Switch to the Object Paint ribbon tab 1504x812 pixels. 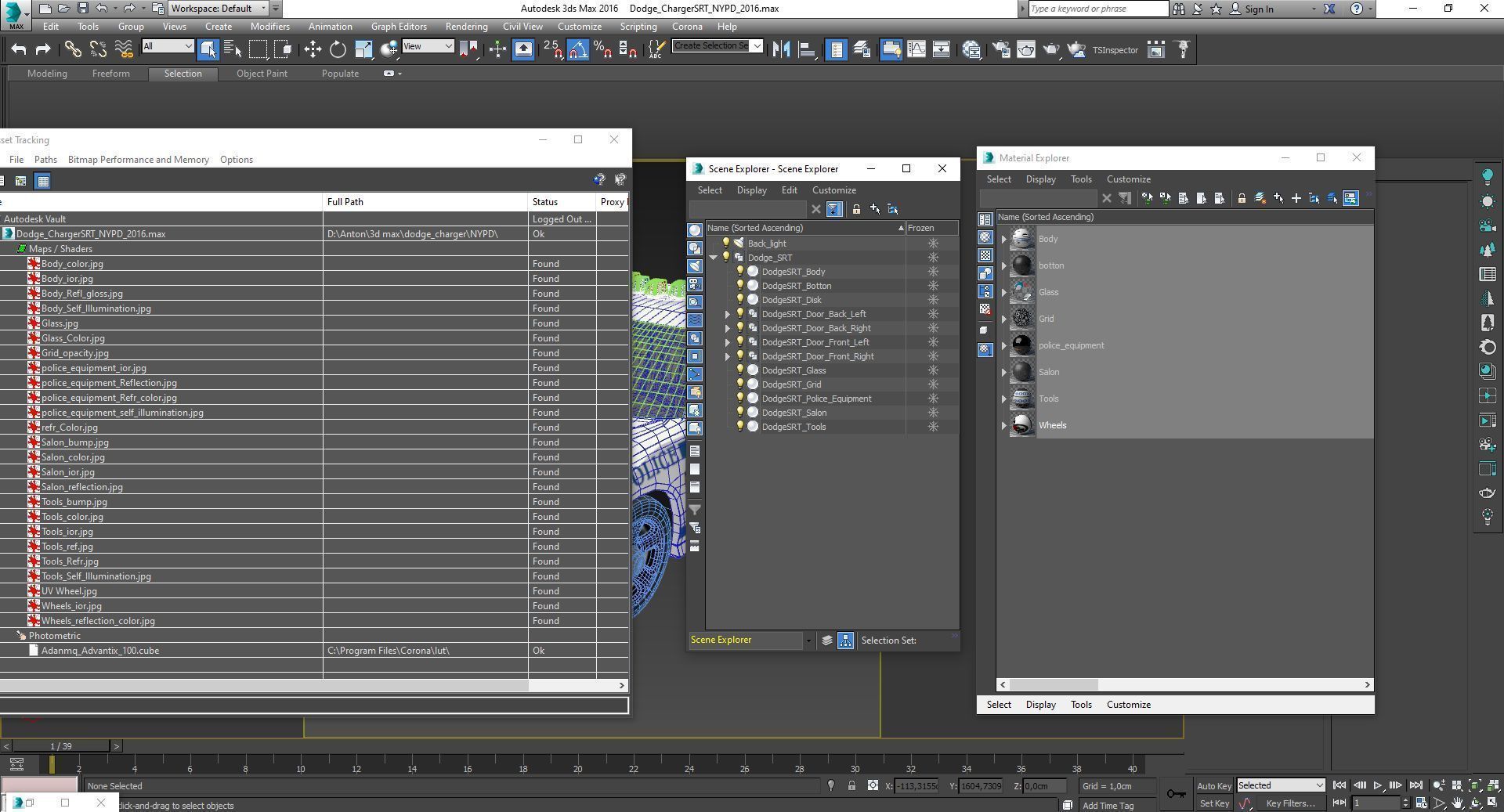(262, 74)
